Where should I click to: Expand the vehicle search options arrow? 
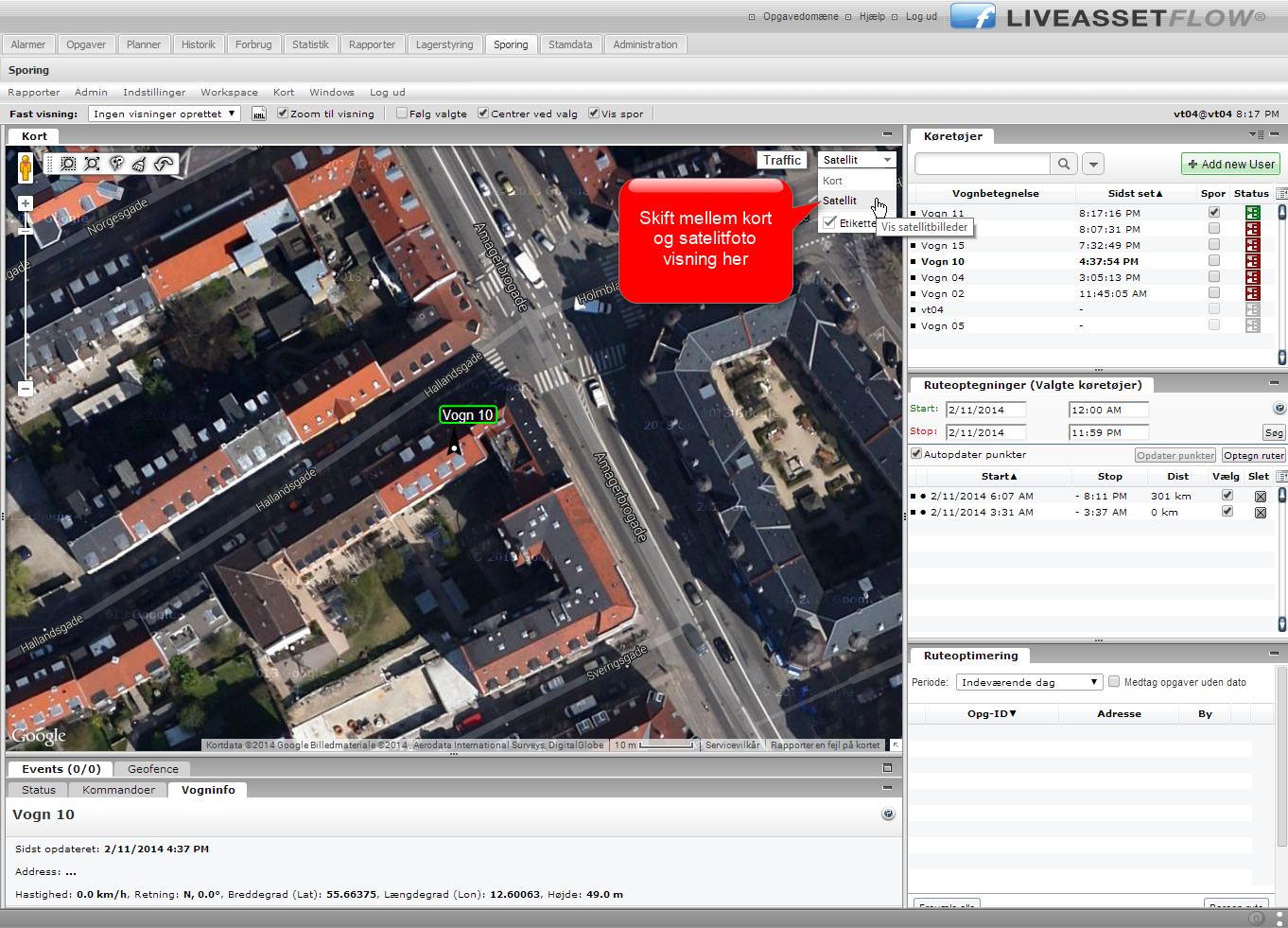point(1093,164)
